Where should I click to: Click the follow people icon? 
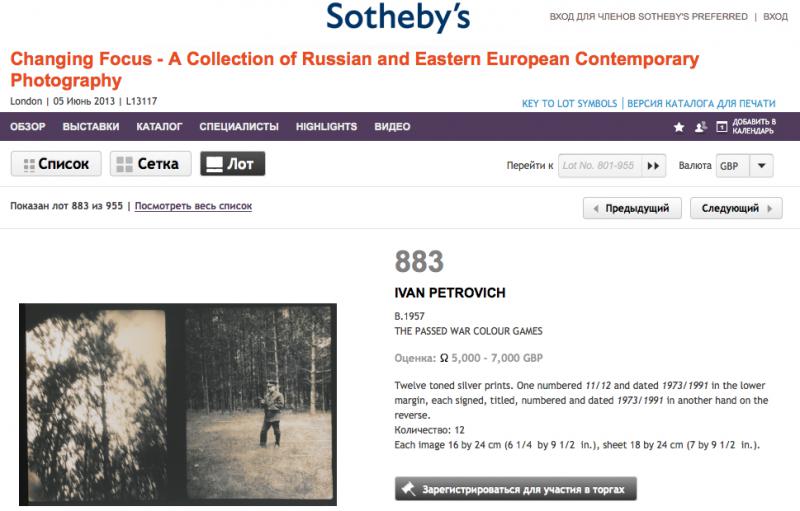[x=700, y=127]
